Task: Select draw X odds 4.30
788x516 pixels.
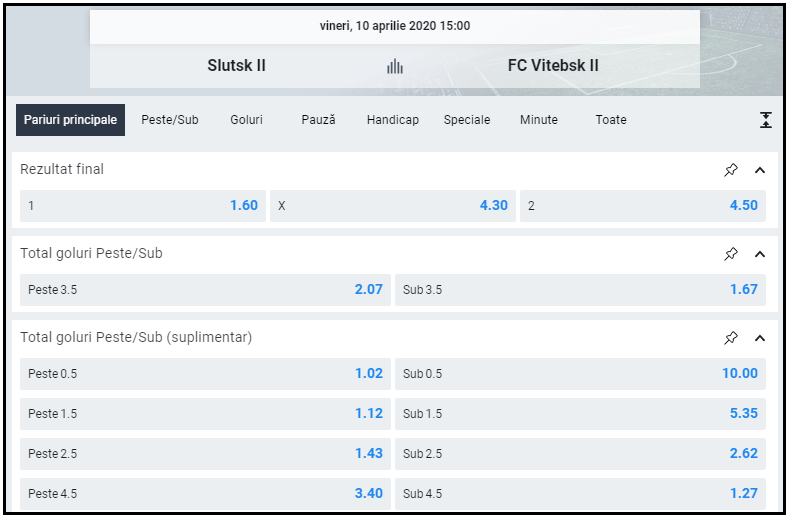Action: [393, 206]
